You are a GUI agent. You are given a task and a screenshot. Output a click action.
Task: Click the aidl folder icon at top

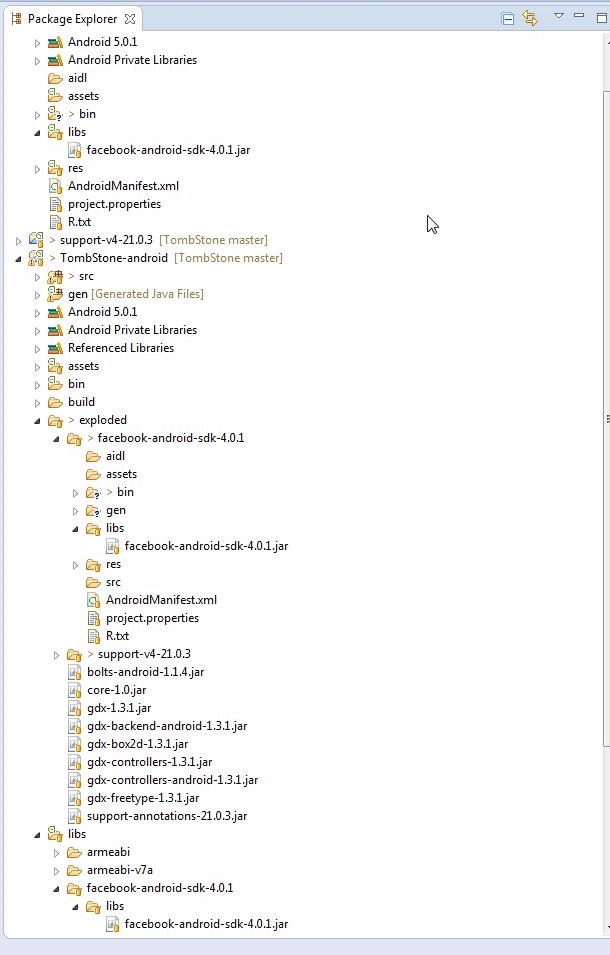click(x=55, y=78)
